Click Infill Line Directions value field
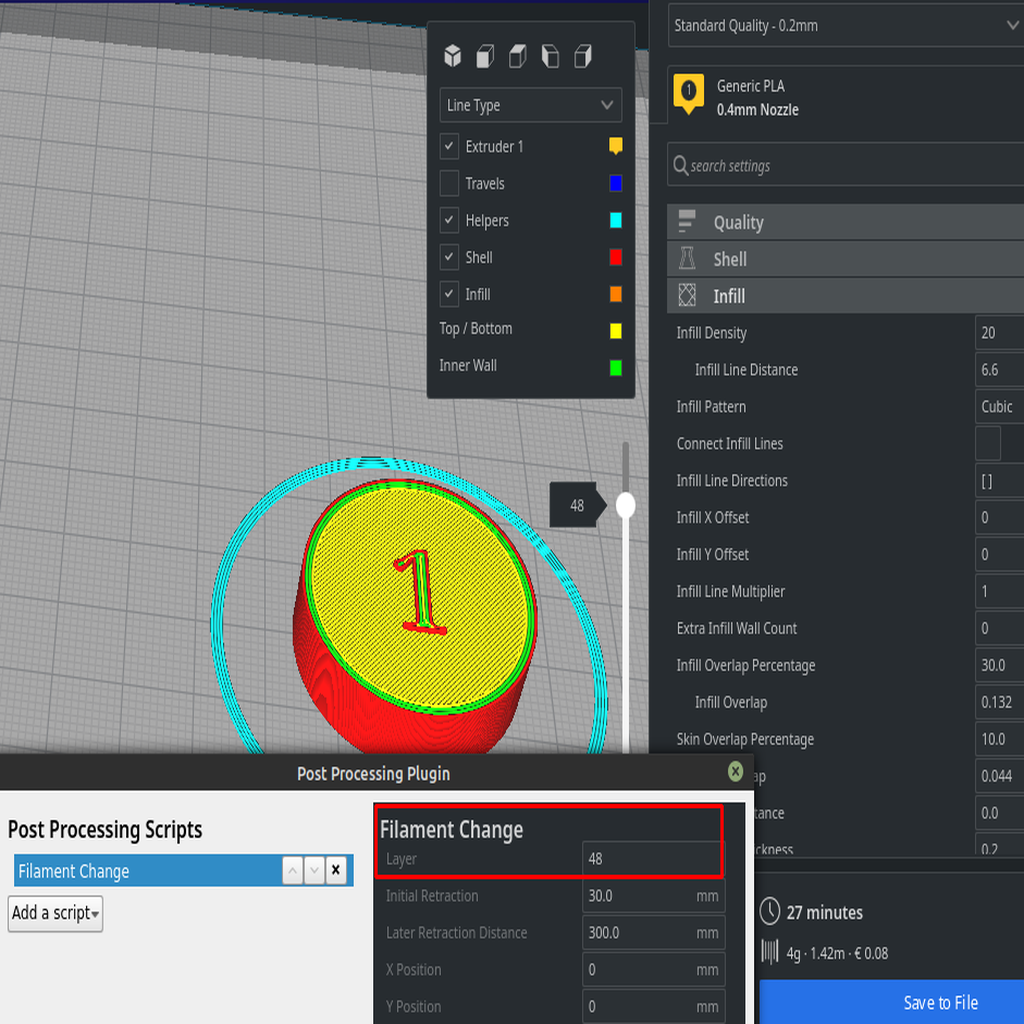 tap(999, 481)
